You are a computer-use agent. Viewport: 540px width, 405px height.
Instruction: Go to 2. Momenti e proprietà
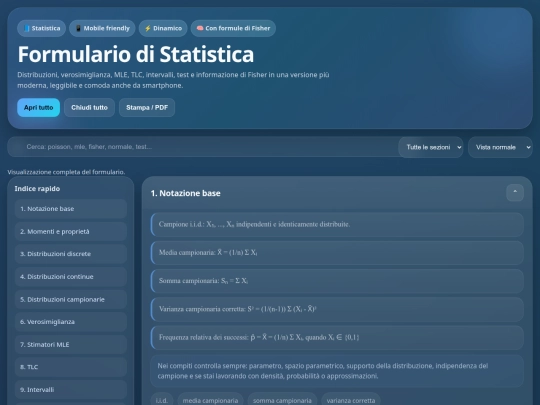point(71,231)
